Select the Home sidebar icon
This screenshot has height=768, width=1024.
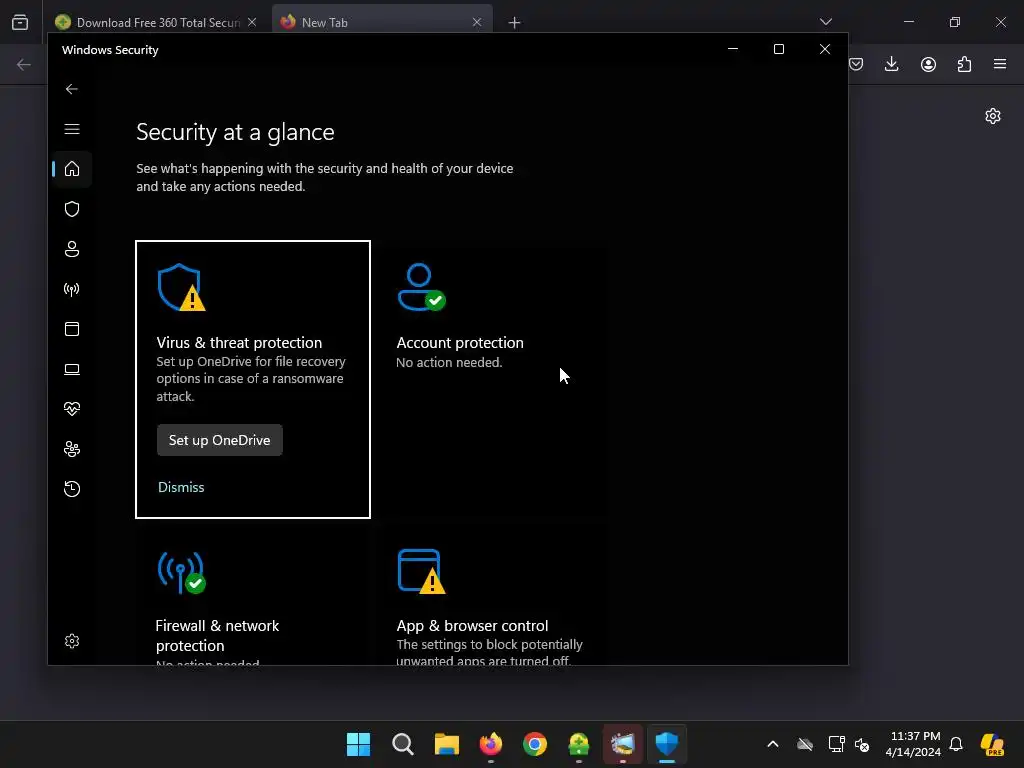pos(72,169)
